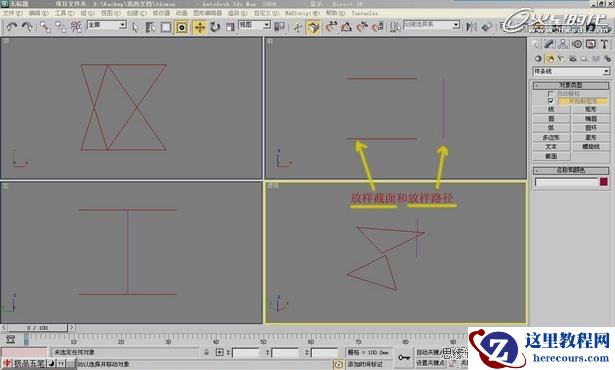Activate the Select and Rotate tool

(215, 27)
